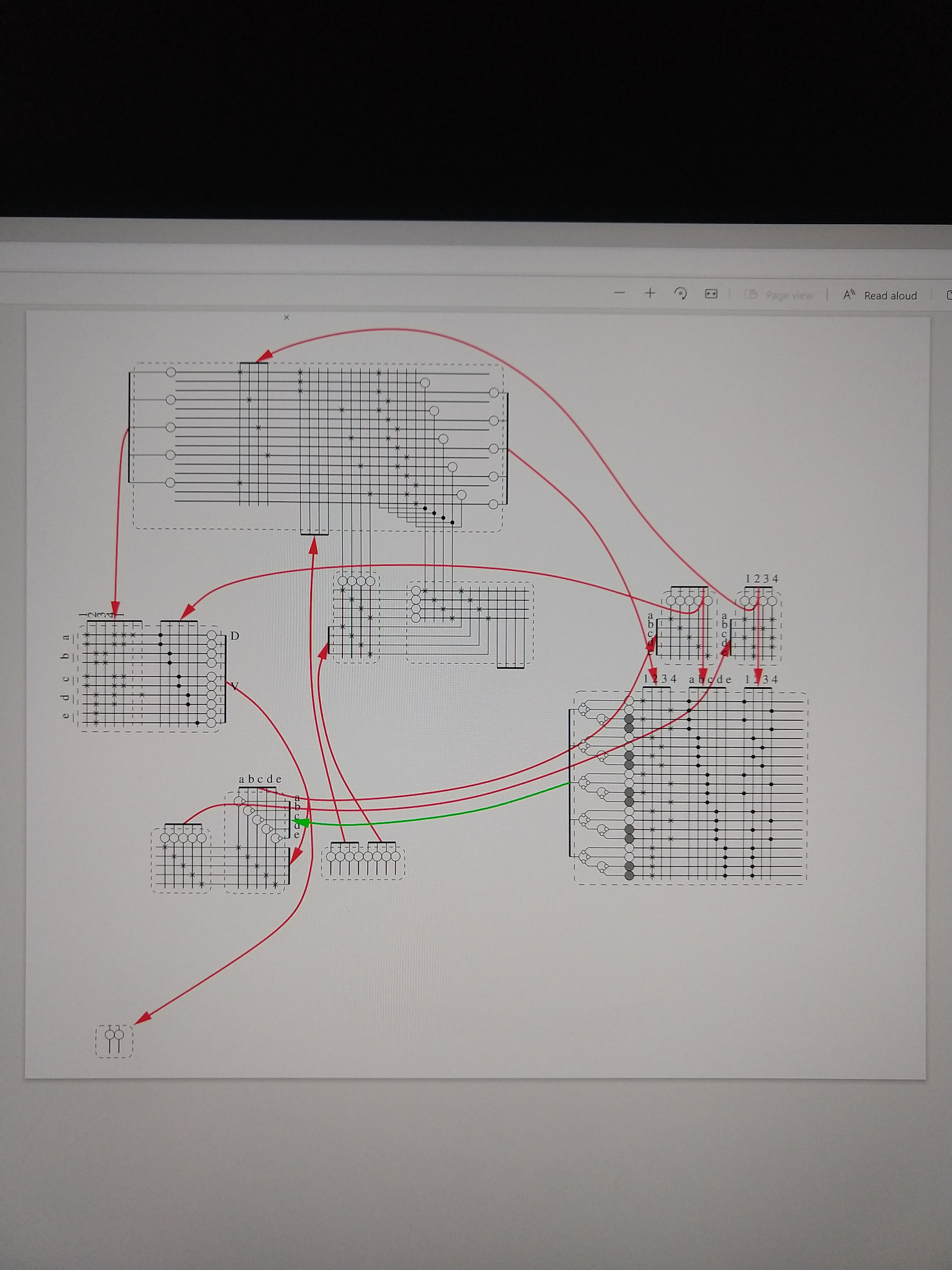Click the 1 2 3 4 label at far right
Screen dimensions: 952x1270
pyautogui.click(x=762, y=579)
